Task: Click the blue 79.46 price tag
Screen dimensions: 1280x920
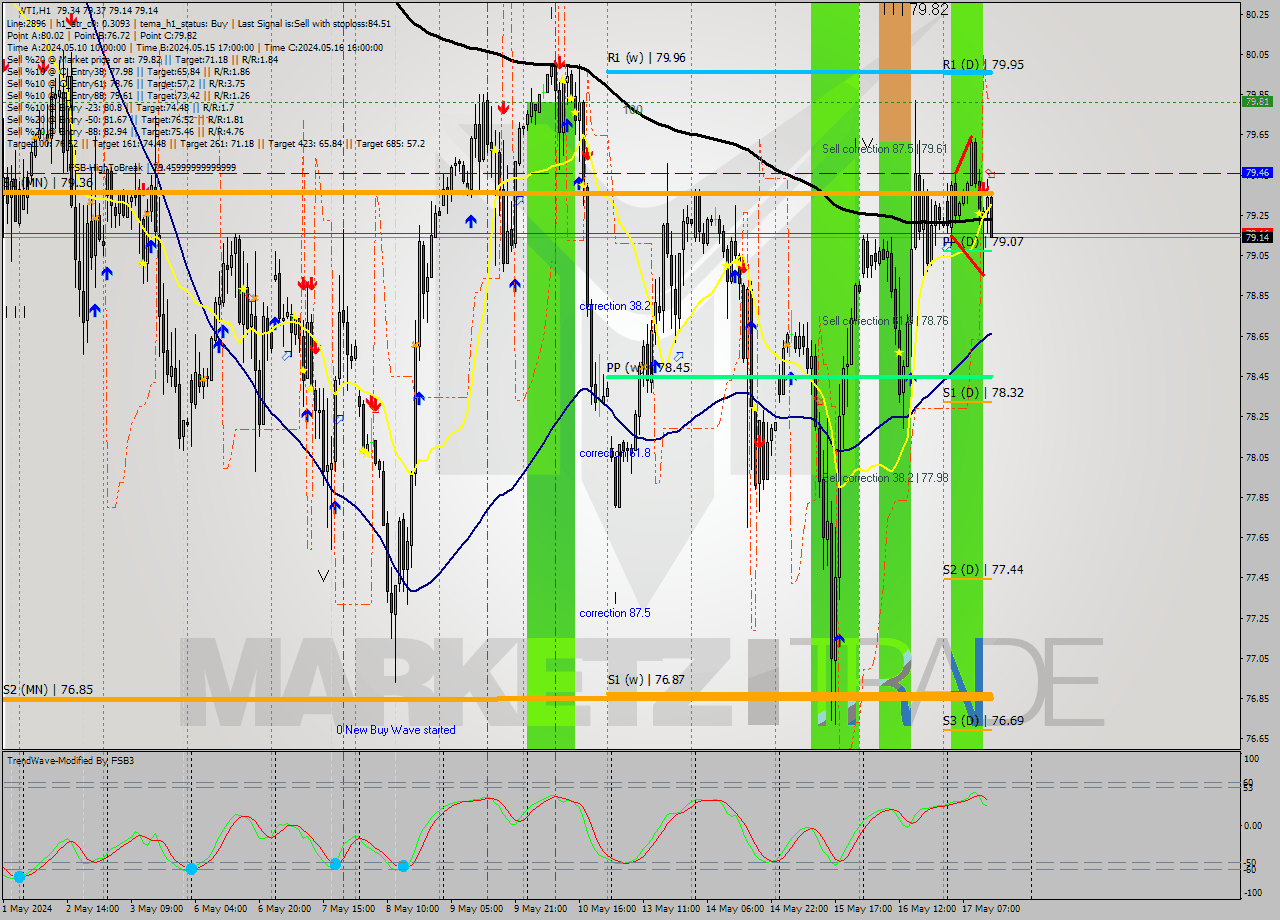Action: 1257,173
